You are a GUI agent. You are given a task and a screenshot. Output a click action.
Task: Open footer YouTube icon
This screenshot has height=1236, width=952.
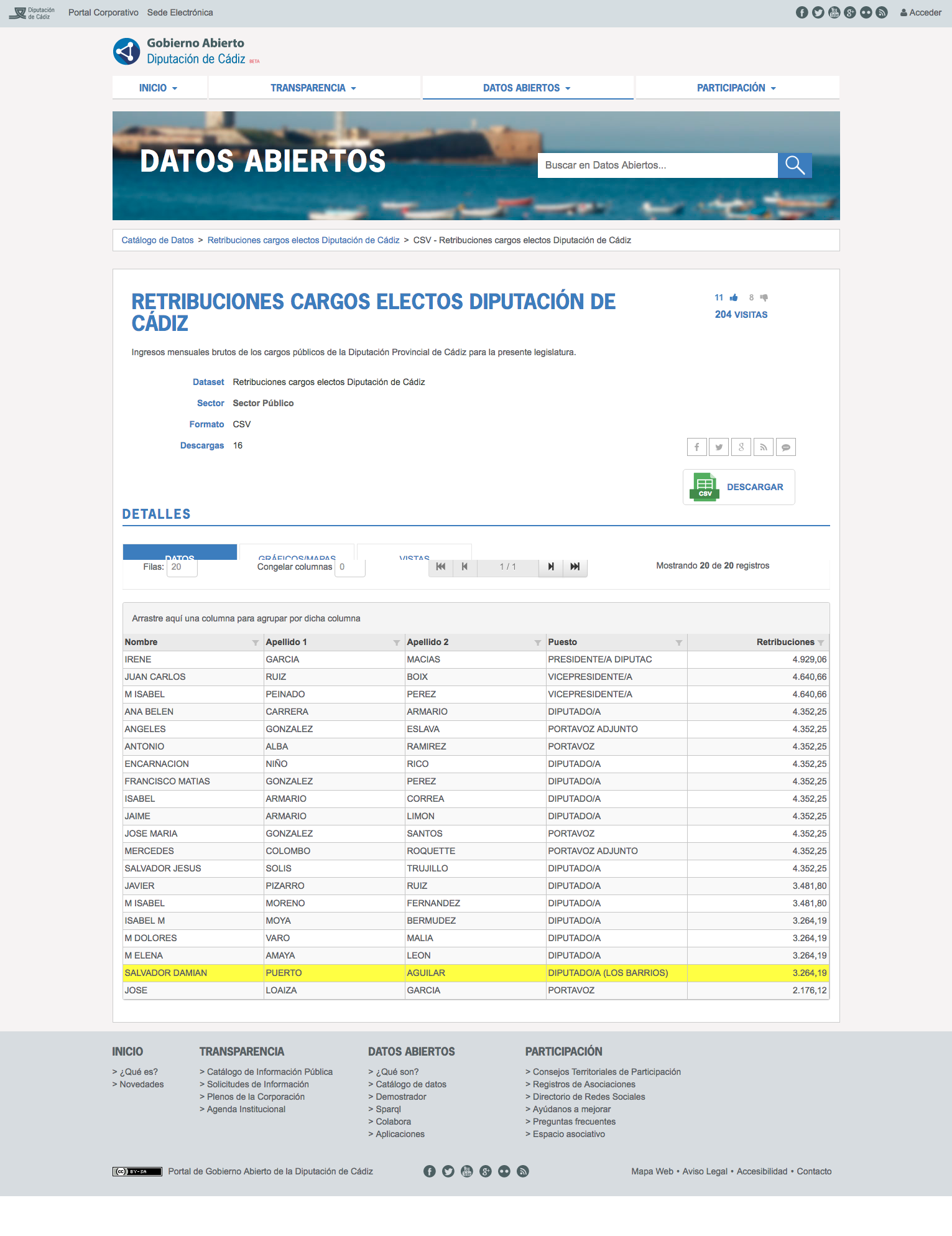click(x=467, y=1171)
